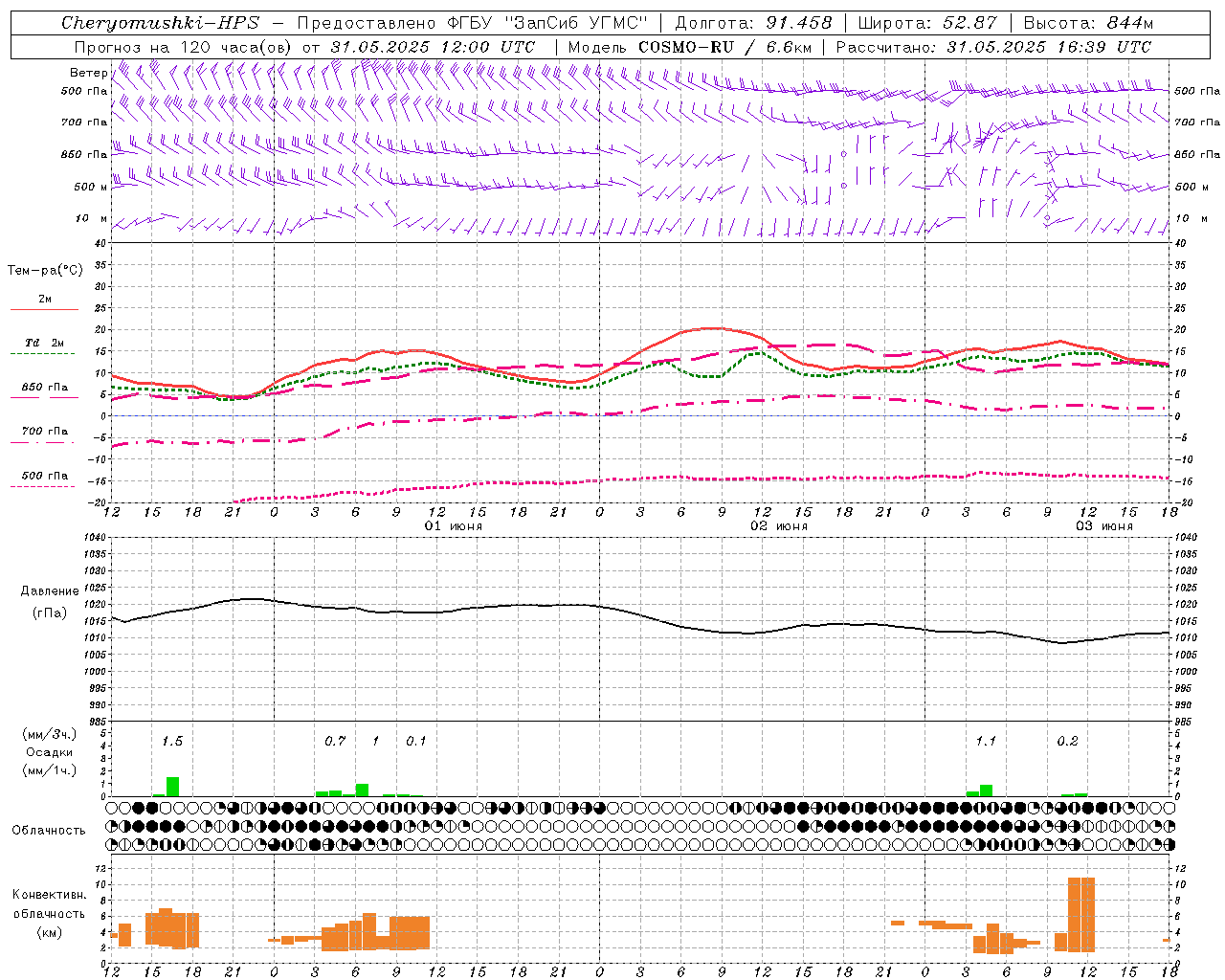The image size is (1225, 980).
Task: Click the station title Cheryomushki-HPS
Action: point(160,23)
